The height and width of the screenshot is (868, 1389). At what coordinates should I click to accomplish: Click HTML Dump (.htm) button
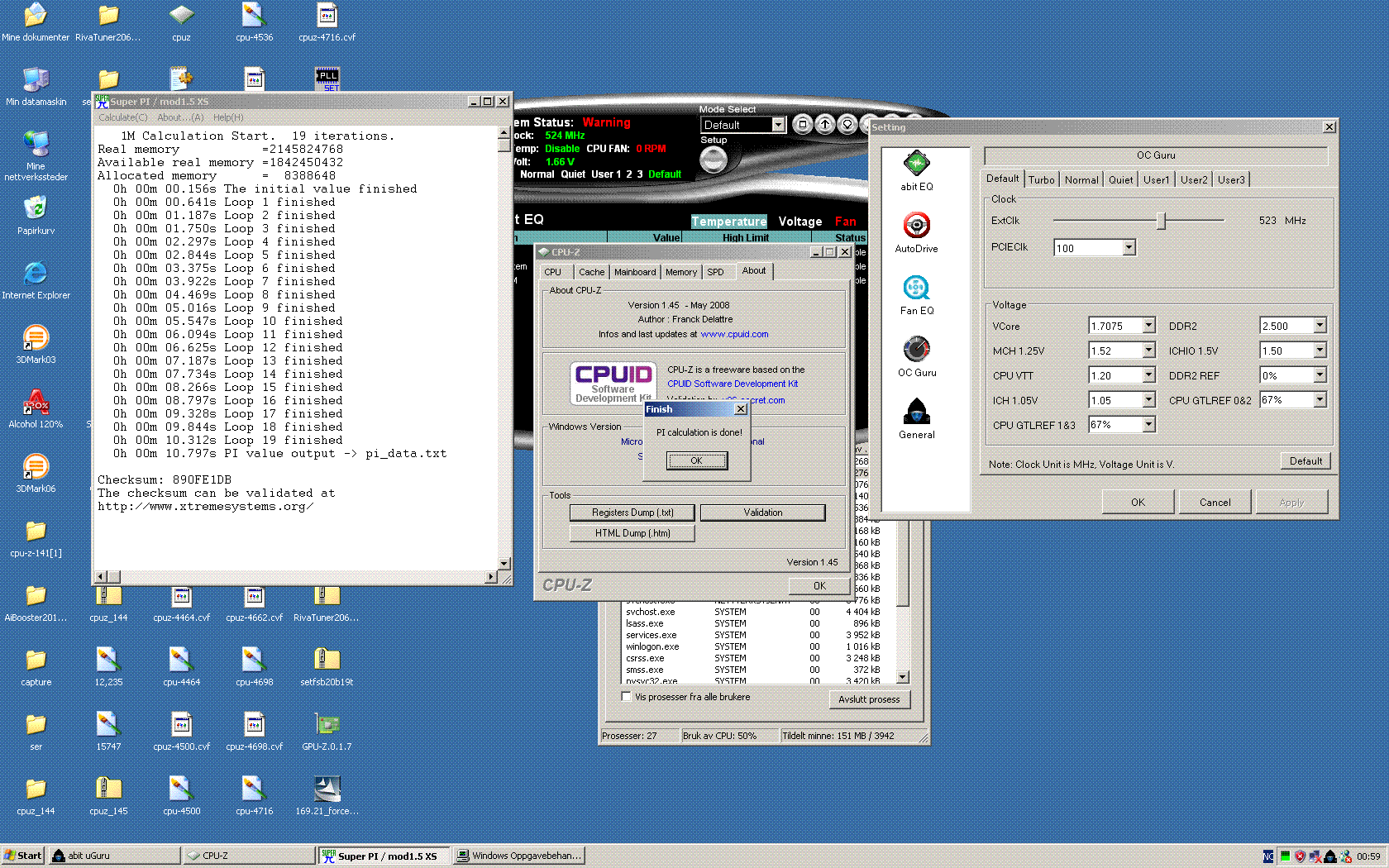click(632, 533)
